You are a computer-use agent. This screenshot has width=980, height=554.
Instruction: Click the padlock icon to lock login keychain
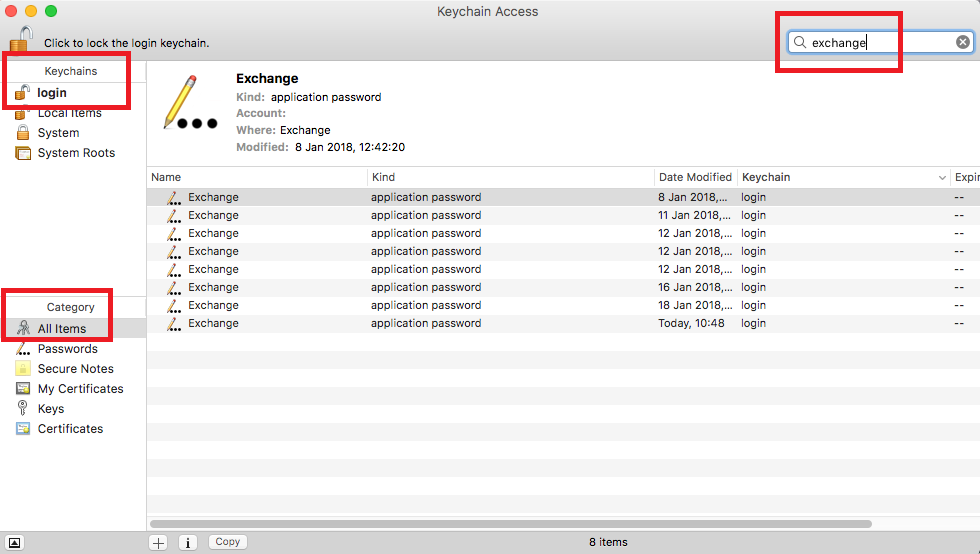[21, 39]
